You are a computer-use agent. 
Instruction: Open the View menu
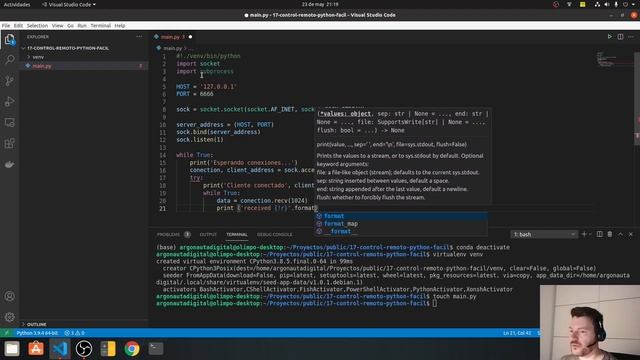[x=58, y=26]
